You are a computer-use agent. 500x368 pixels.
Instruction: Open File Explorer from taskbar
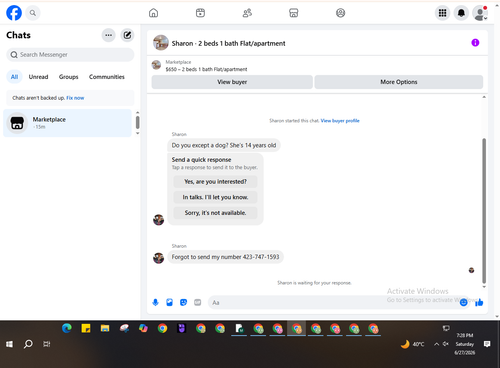(x=105, y=329)
